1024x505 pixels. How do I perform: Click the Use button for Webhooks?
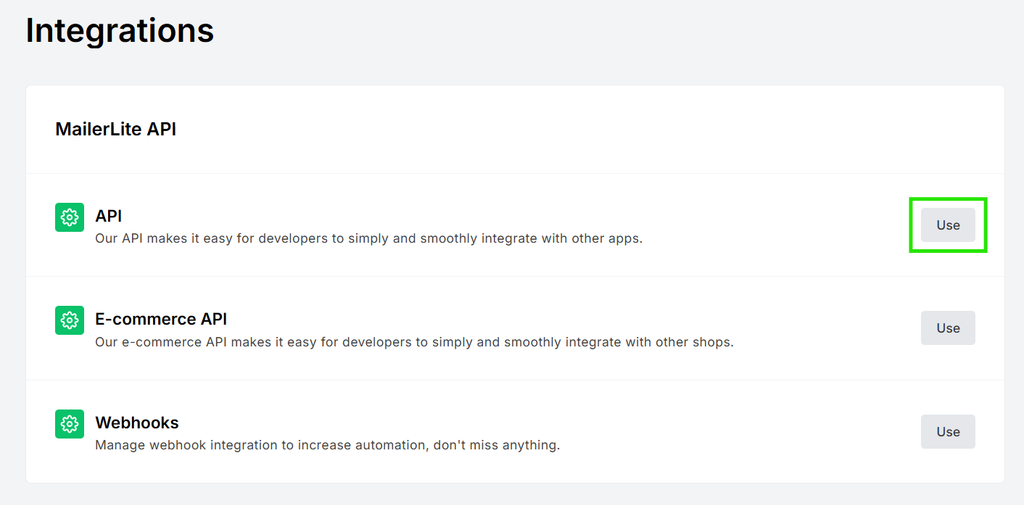pos(948,431)
